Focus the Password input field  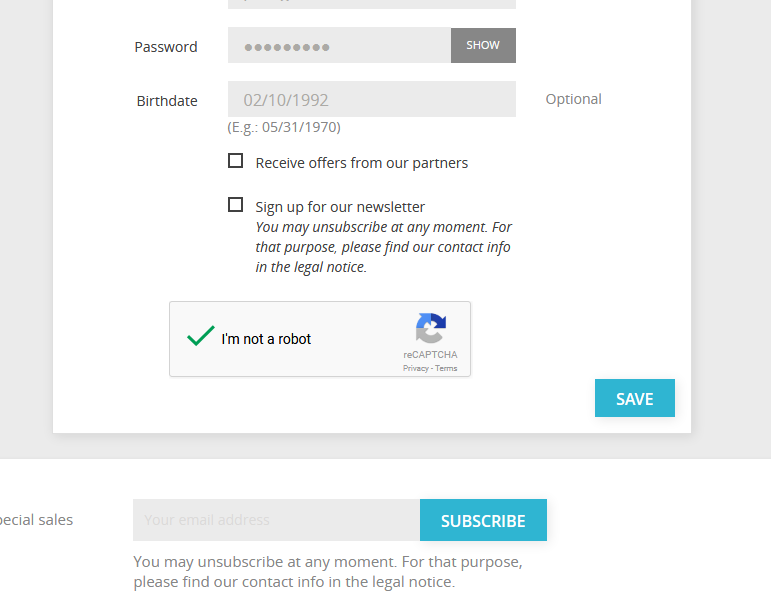339,45
